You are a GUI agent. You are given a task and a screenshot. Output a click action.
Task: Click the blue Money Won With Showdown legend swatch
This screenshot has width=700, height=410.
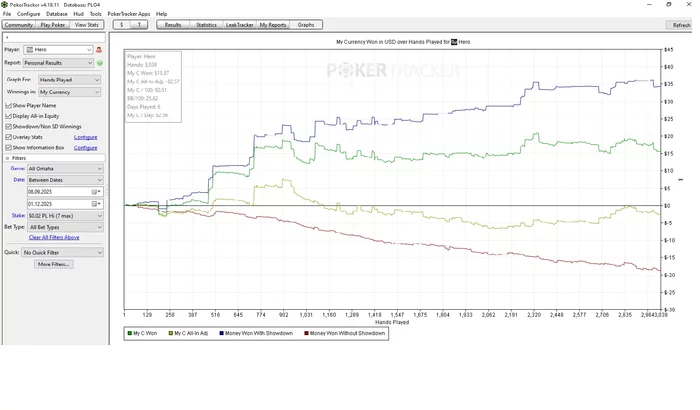coord(221,334)
